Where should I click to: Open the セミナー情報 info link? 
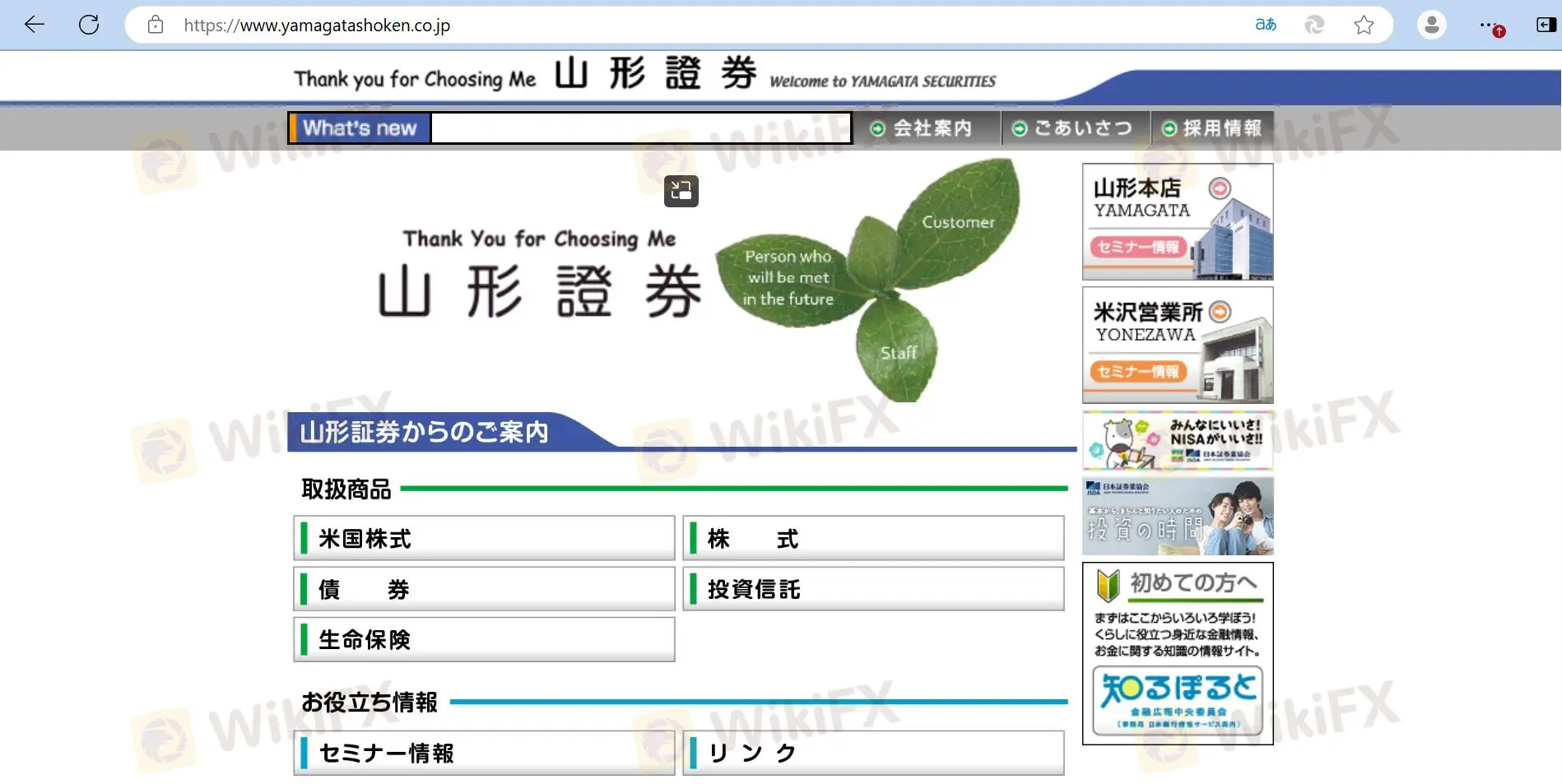pyautogui.click(x=484, y=753)
